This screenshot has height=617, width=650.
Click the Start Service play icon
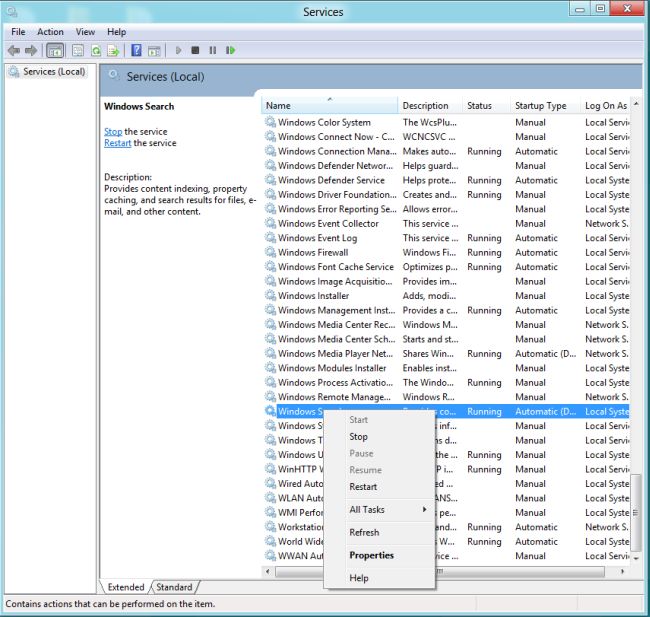[178, 50]
